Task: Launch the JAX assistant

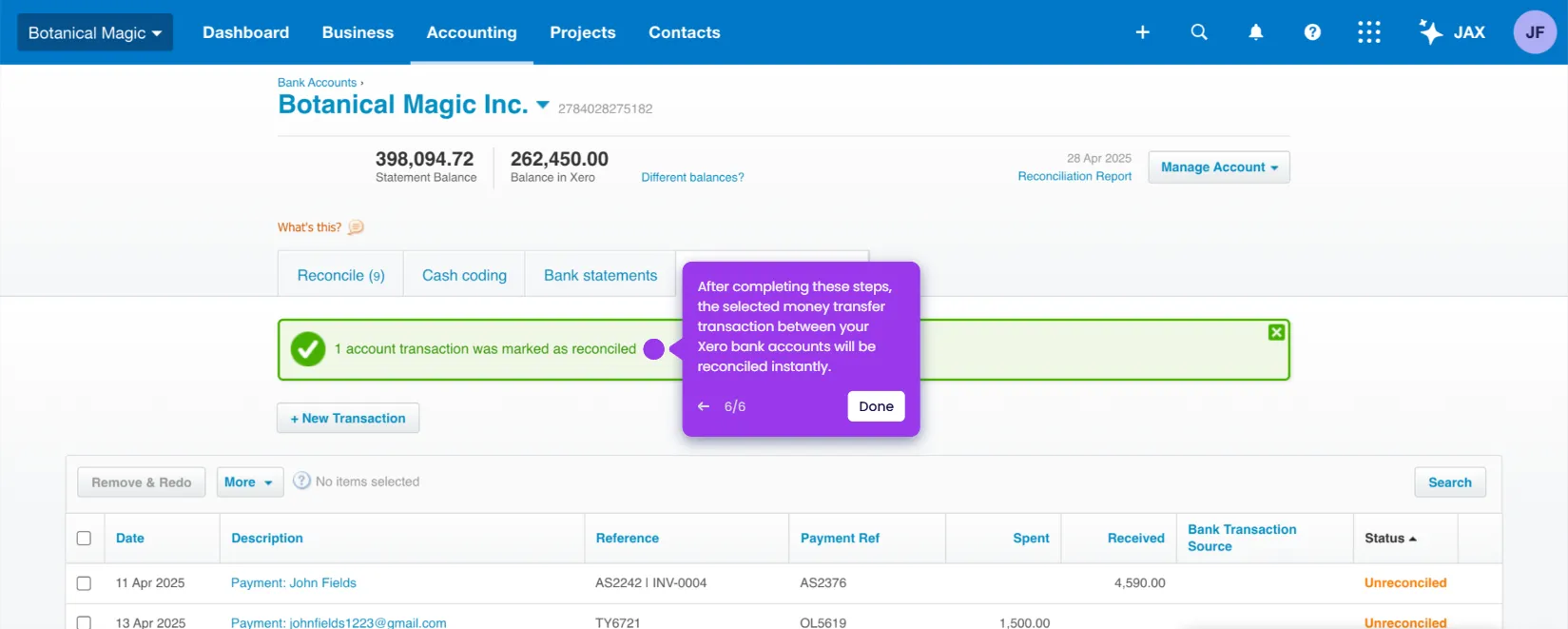Action: (x=1451, y=32)
